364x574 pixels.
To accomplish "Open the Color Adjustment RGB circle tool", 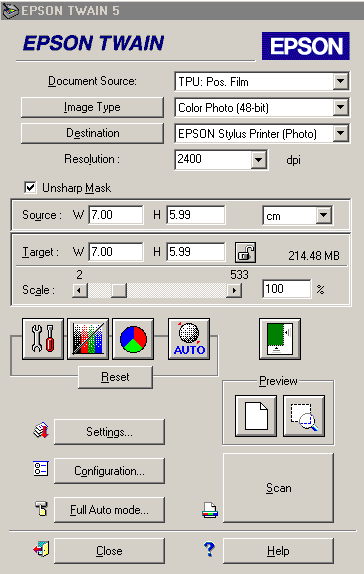I will point(133,339).
